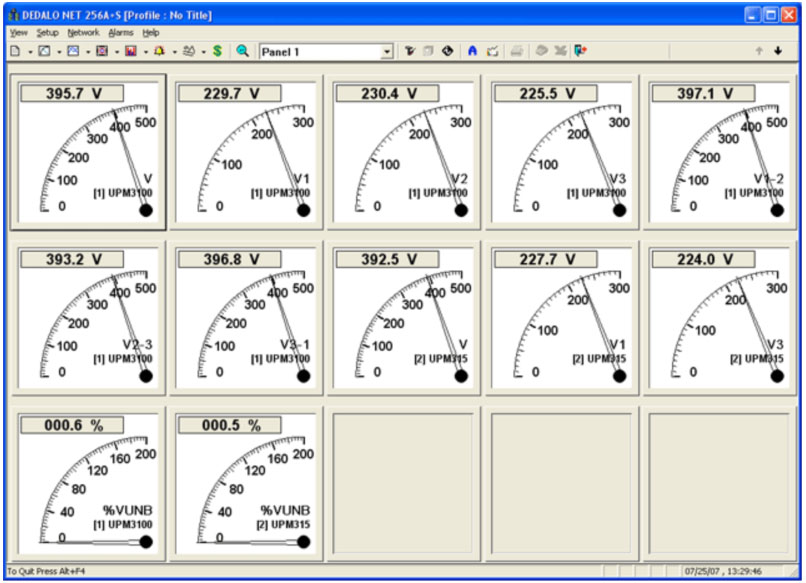Open the Panel 1 selection dropdown
806x583 pixels.
(387, 52)
